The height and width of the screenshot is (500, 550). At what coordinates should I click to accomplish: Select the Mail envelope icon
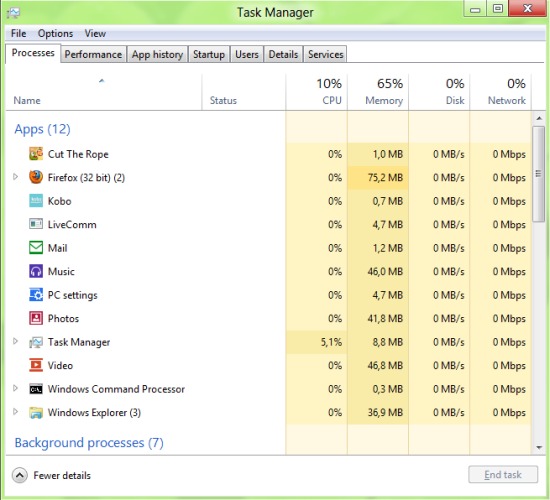pyautogui.click(x=36, y=248)
